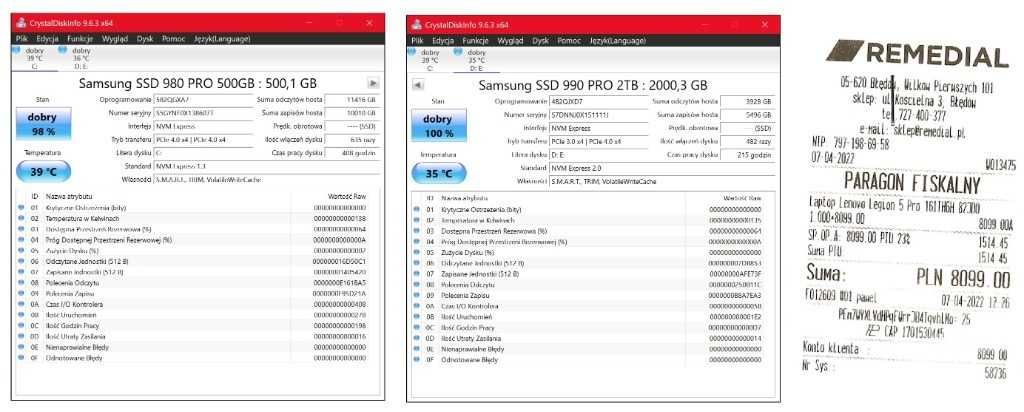Select 'Odczytane Jednostki (512 B)' row in 980 PRO window
1024x412 pixels.
(197, 261)
